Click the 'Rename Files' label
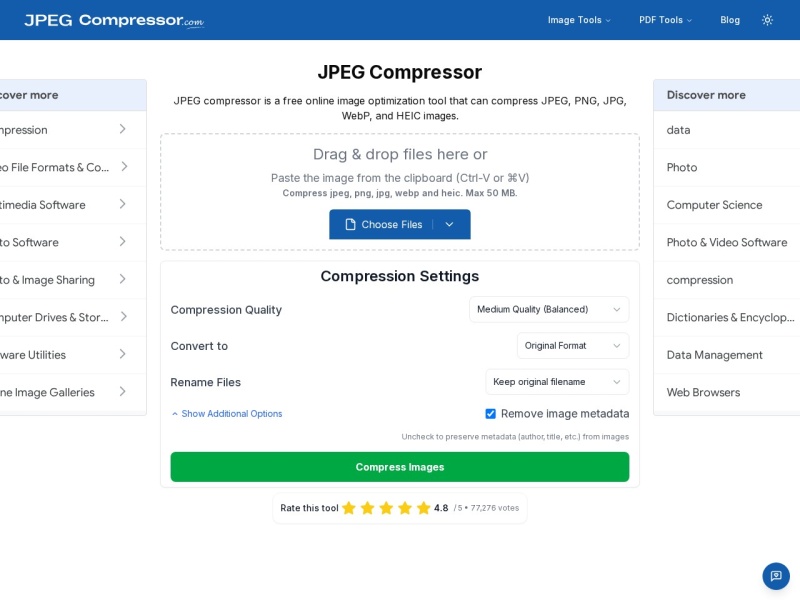Screen dimensions: 800x600 206,382
